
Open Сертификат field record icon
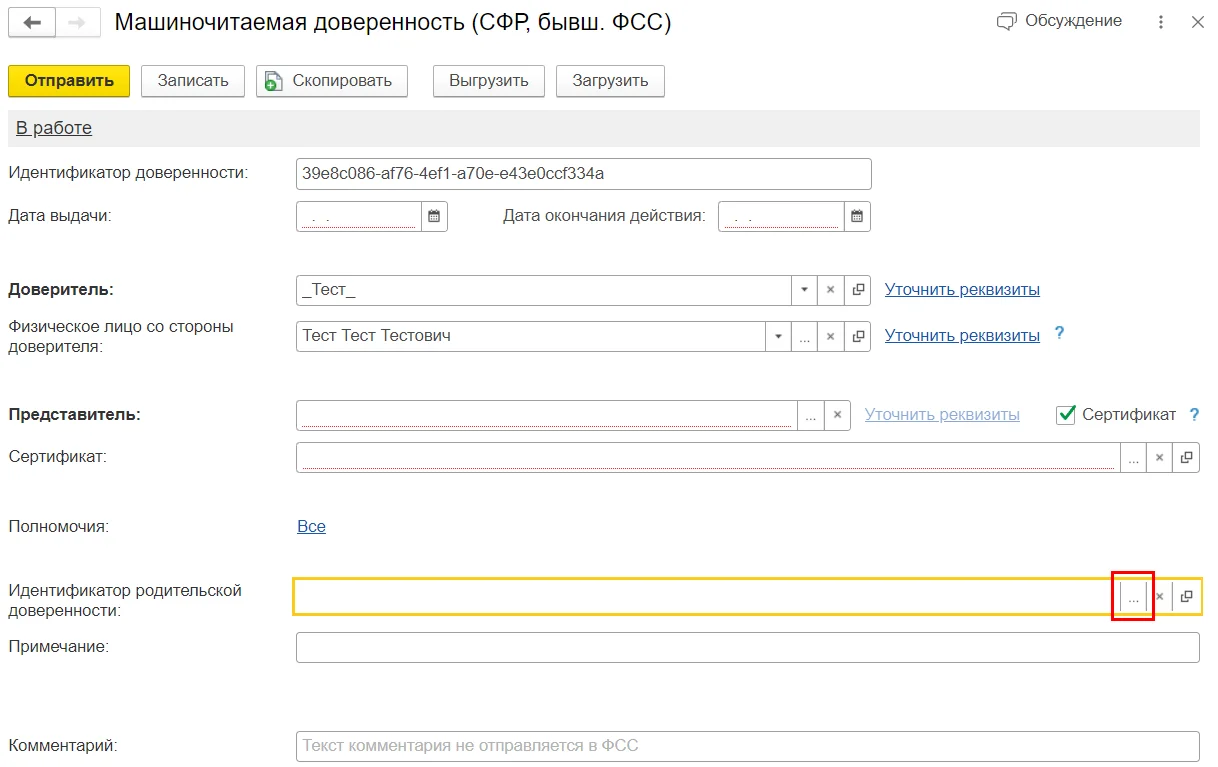[x=1186, y=457]
